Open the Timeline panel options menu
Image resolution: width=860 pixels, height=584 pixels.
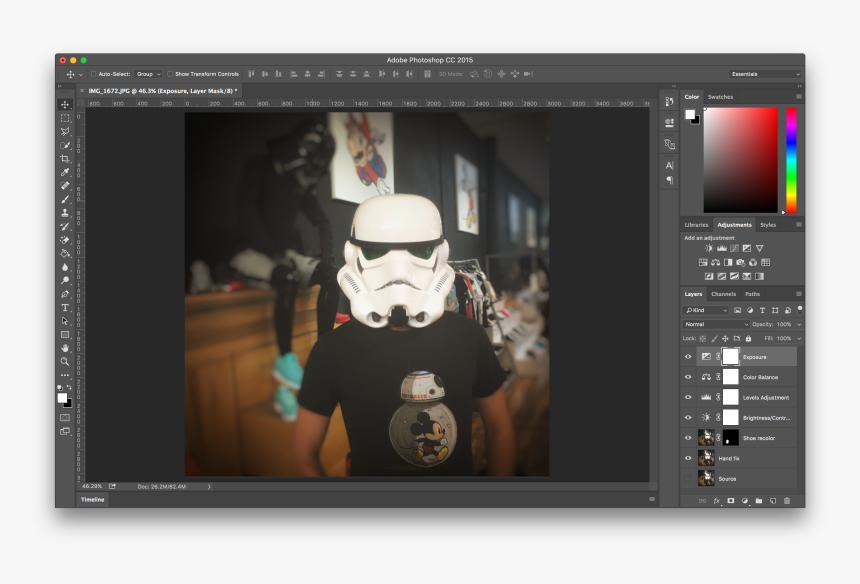pyautogui.click(x=652, y=499)
